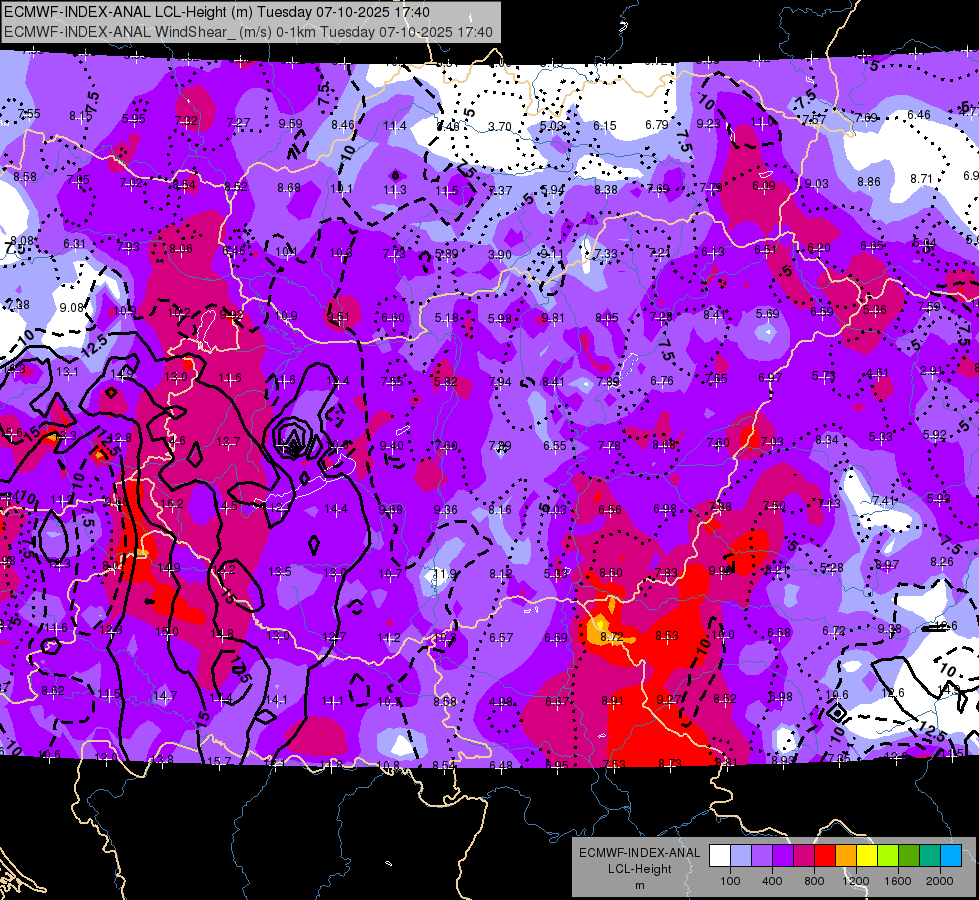Click the light lavender legend swatch
Image resolution: width=979 pixels, height=900 pixels.
(740, 856)
